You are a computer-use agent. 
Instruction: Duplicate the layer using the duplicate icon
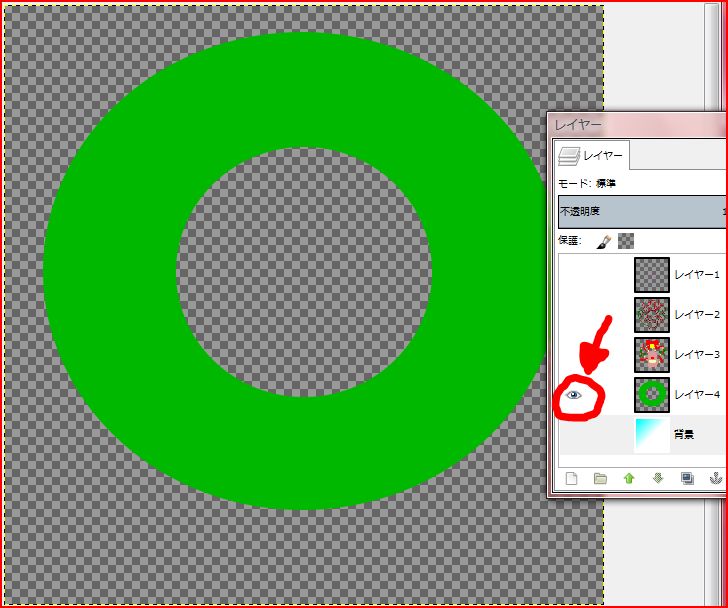pyautogui.click(x=687, y=478)
